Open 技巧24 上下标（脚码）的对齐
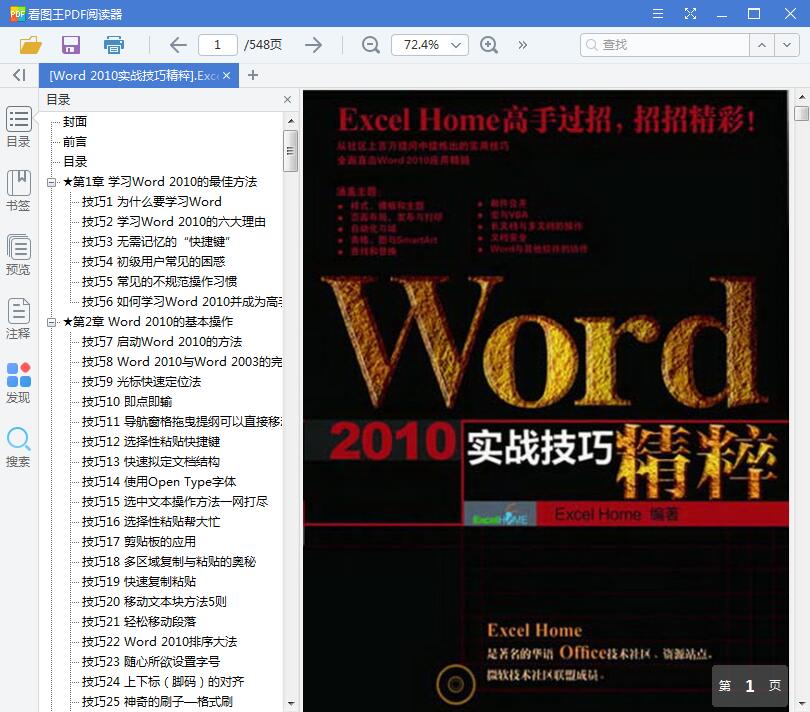Image resolution: width=810 pixels, height=712 pixels. (163, 682)
